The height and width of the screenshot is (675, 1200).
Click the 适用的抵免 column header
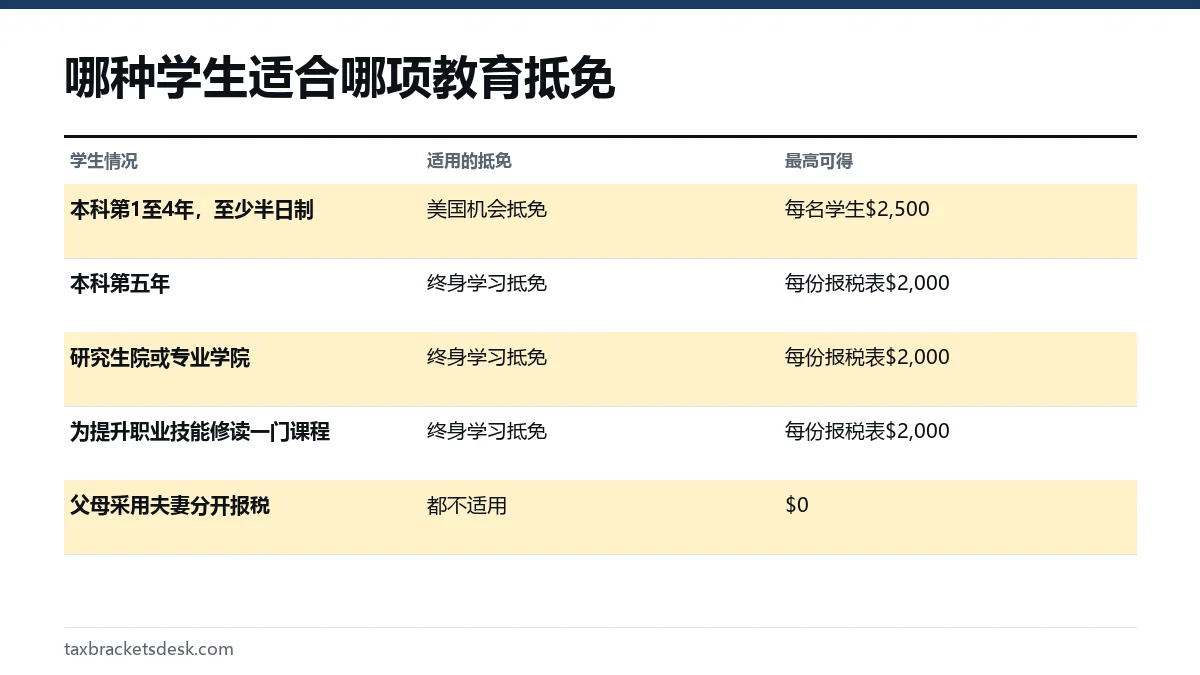click(469, 161)
